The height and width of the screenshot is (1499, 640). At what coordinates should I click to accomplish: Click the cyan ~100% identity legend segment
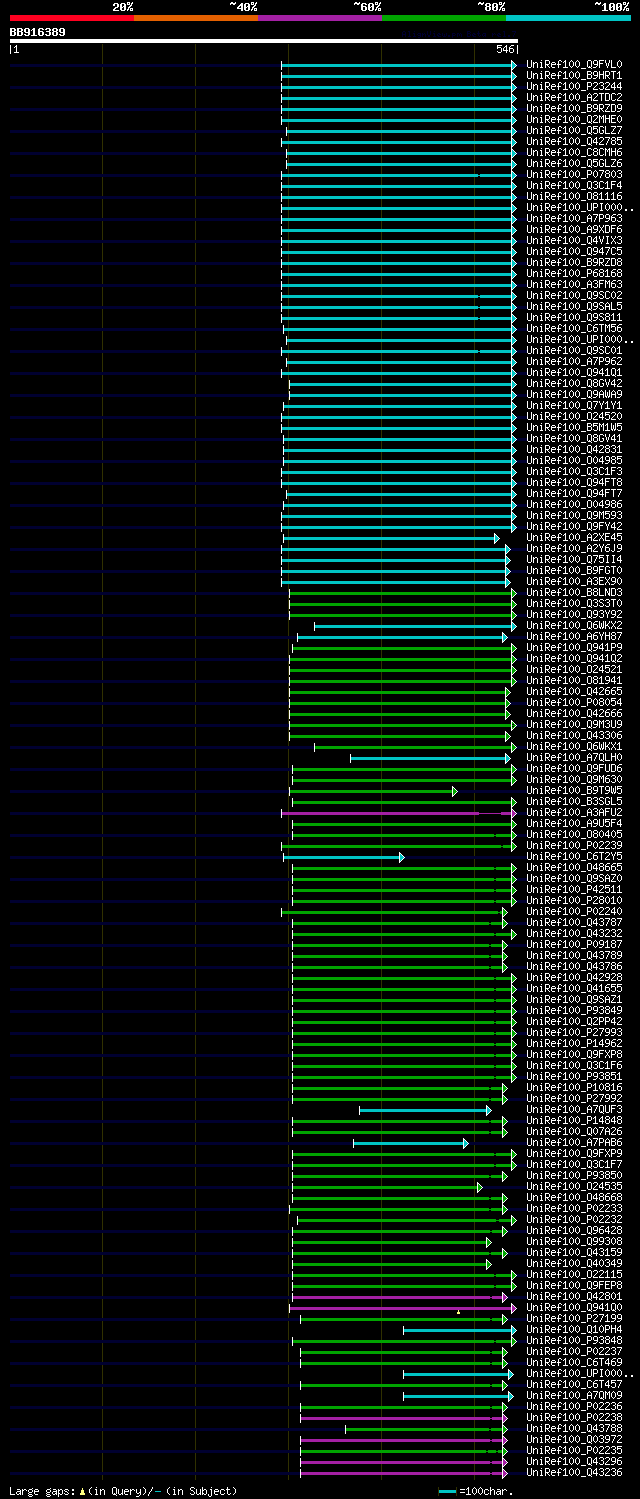[568, 18]
